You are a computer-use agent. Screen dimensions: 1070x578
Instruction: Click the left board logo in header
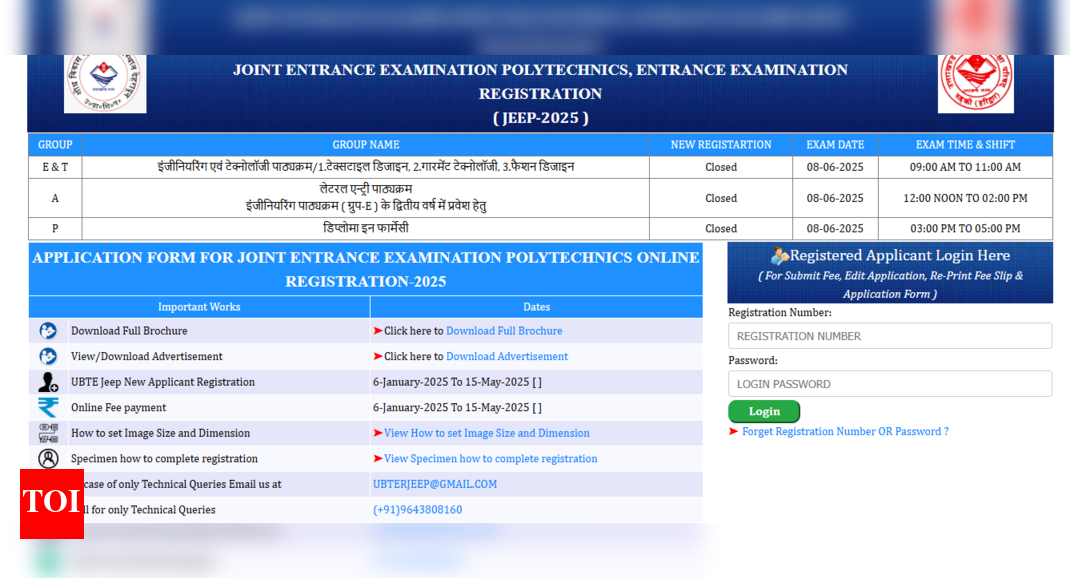pyautogui.click(x=105, y=82)
